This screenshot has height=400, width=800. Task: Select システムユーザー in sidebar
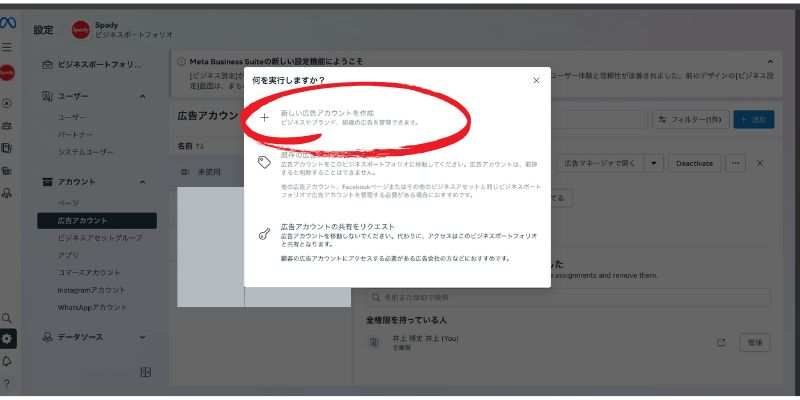pos(85,152)
